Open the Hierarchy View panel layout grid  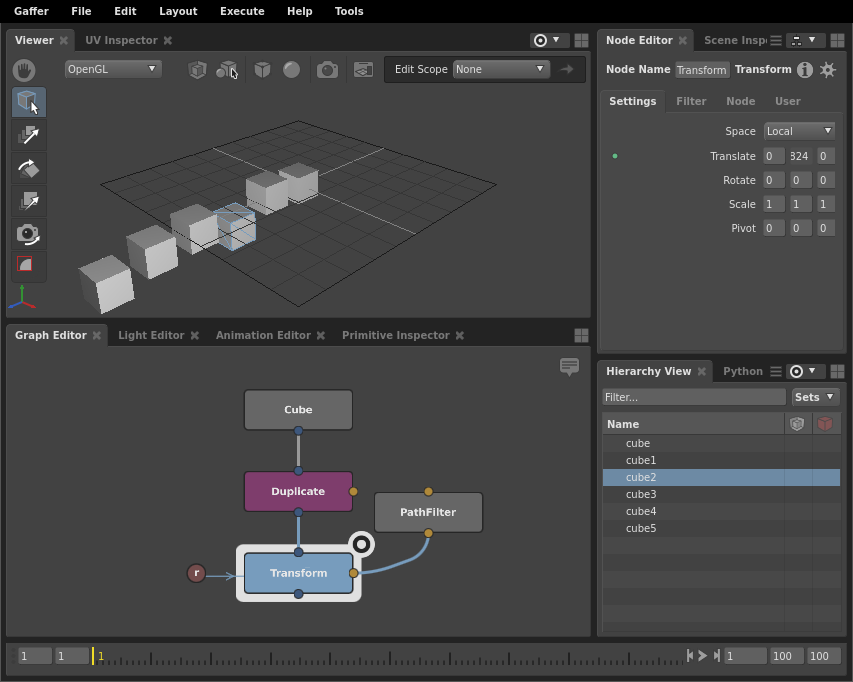pos(837,371)
